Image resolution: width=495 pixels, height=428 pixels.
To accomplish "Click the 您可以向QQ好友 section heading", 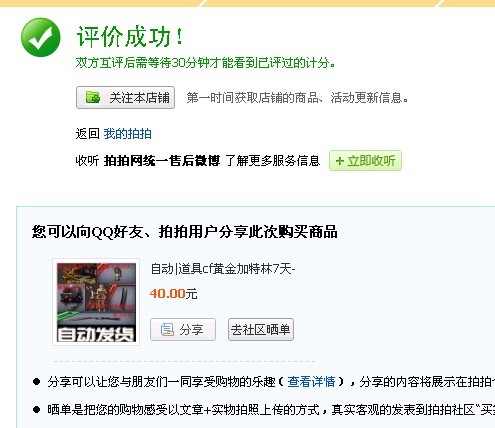I will [x=185, y=232].
